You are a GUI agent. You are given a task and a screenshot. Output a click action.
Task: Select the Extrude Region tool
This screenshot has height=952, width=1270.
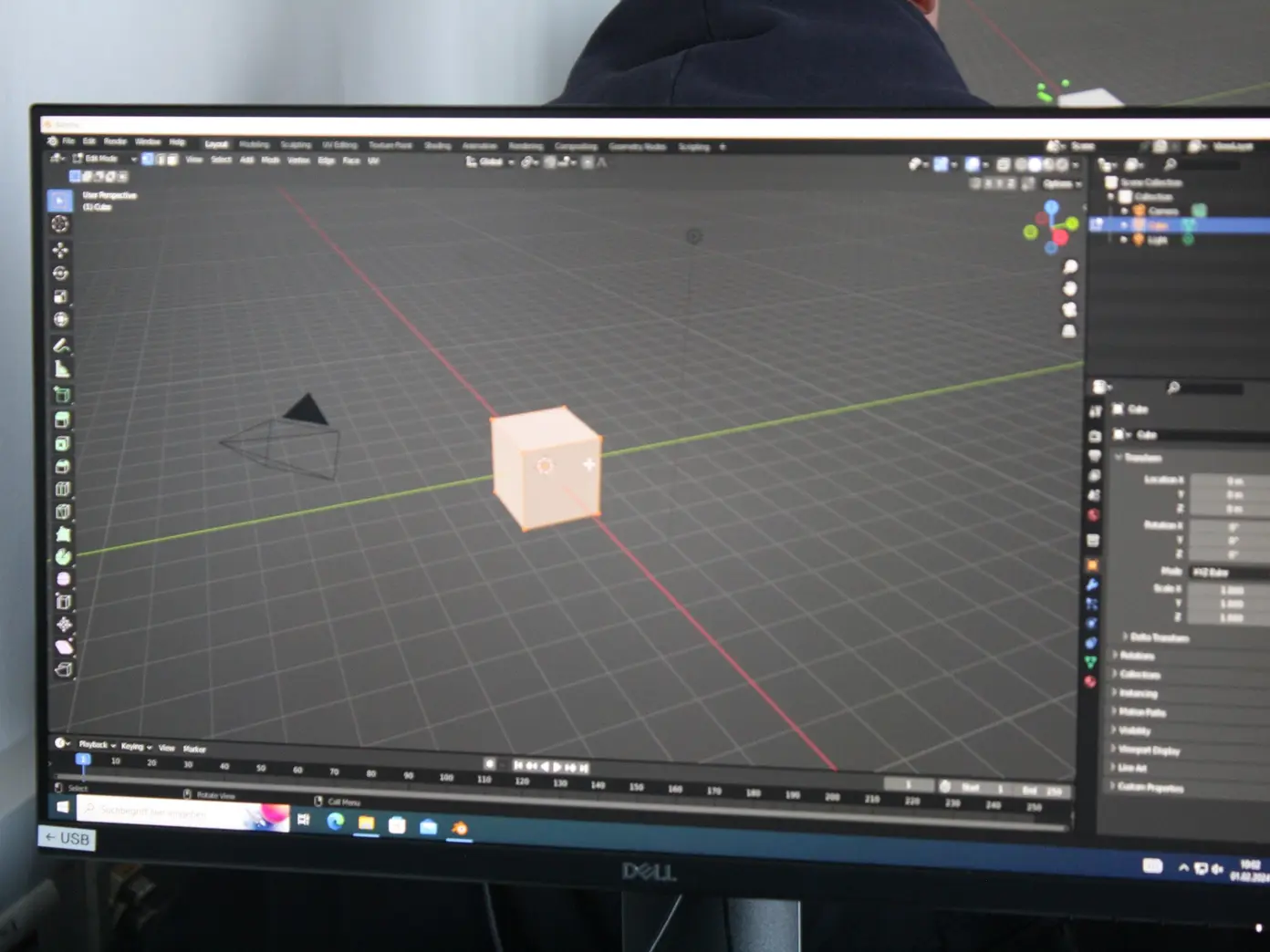pyautogui.click(x=62, y=420)
